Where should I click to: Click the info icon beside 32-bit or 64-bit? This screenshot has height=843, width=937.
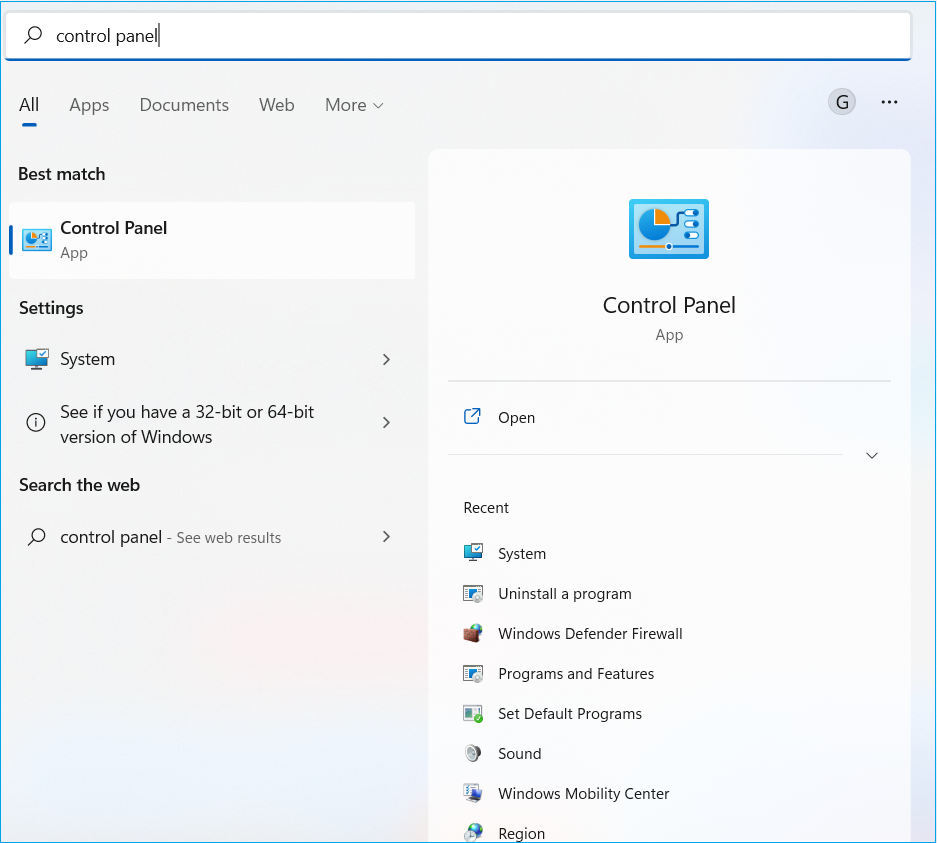(x=36, y=422)
